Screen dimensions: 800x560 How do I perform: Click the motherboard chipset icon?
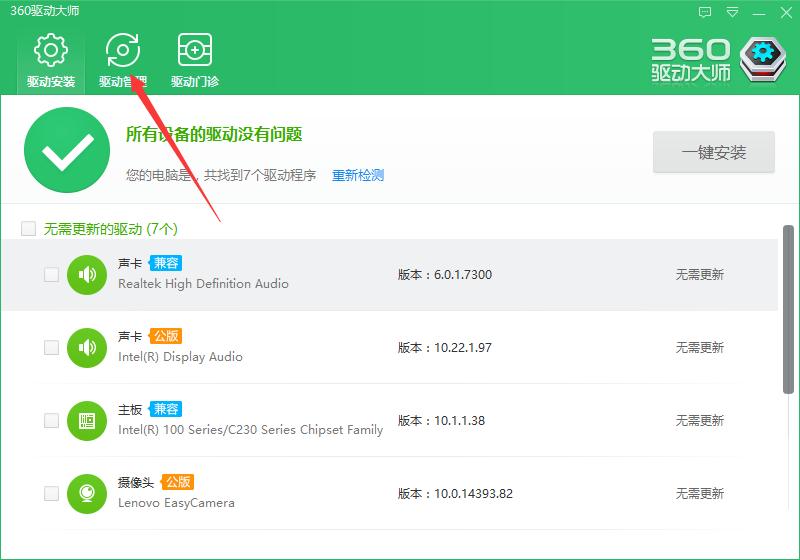(87, 420)
